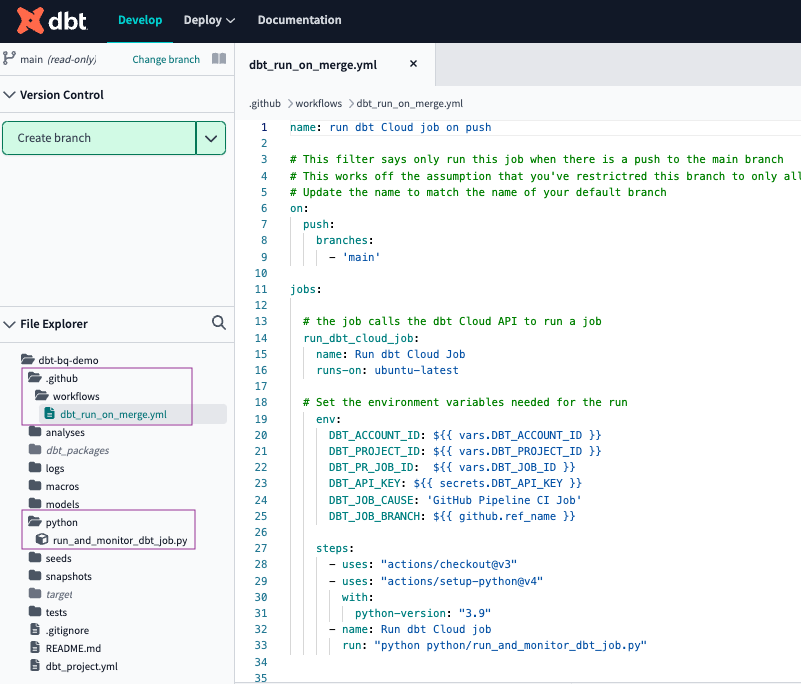Click the DBT_ACCOUNT_ID env line

point(465,435)
